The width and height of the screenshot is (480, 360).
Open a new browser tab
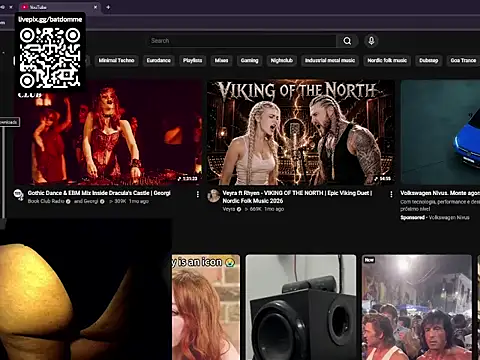pyautogui.click(x=108, y=7)
